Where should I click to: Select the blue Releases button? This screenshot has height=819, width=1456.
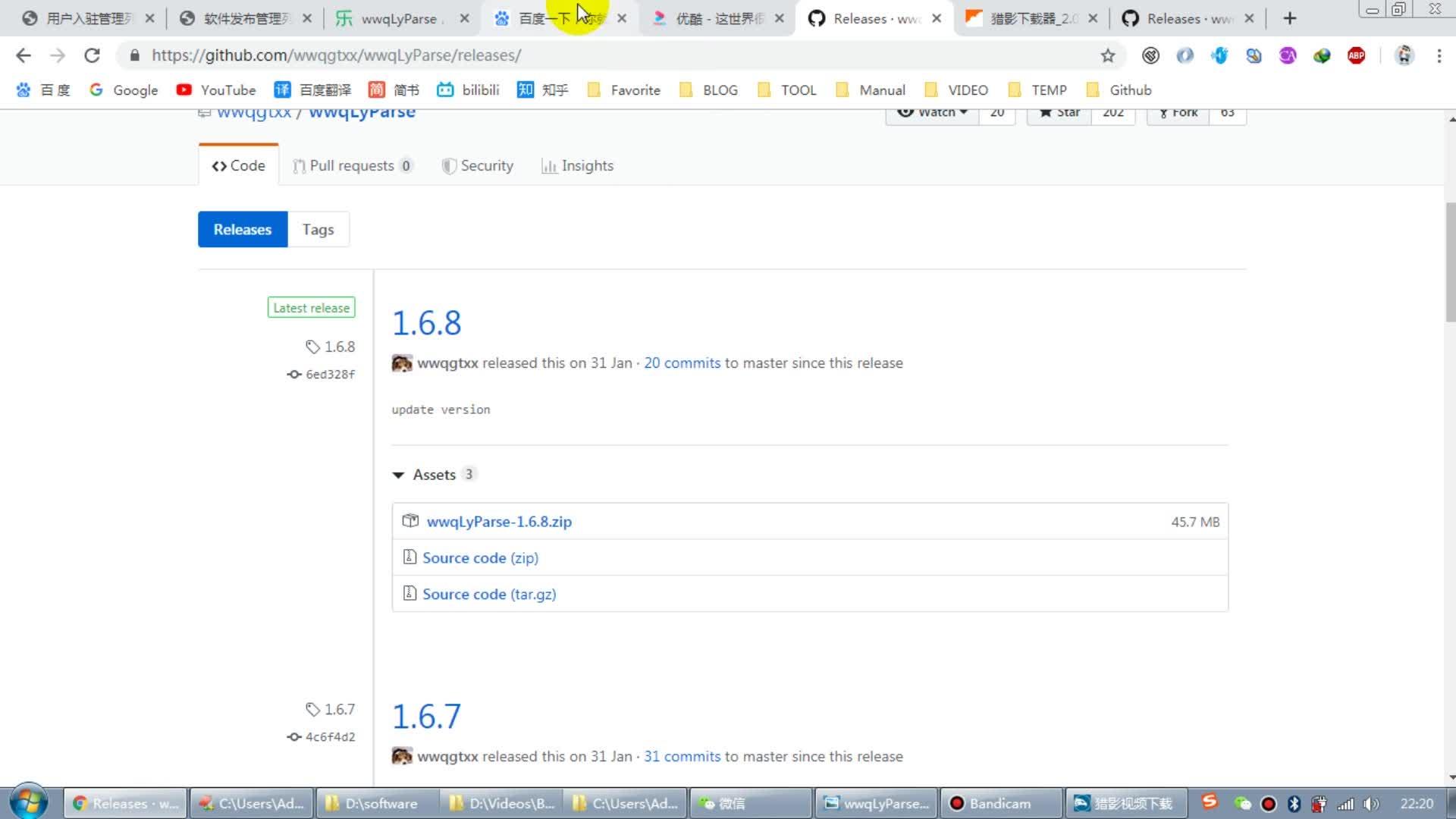point(243,229)
